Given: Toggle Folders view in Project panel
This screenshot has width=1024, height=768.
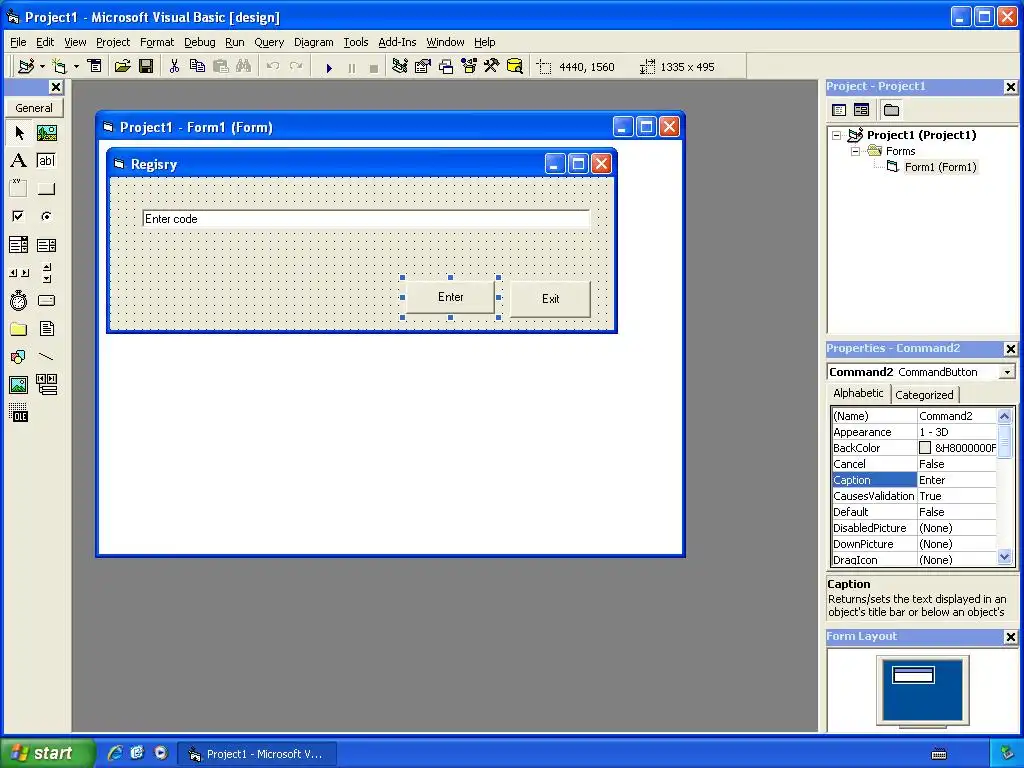Looking at the screenshot, I should (891, 110).
